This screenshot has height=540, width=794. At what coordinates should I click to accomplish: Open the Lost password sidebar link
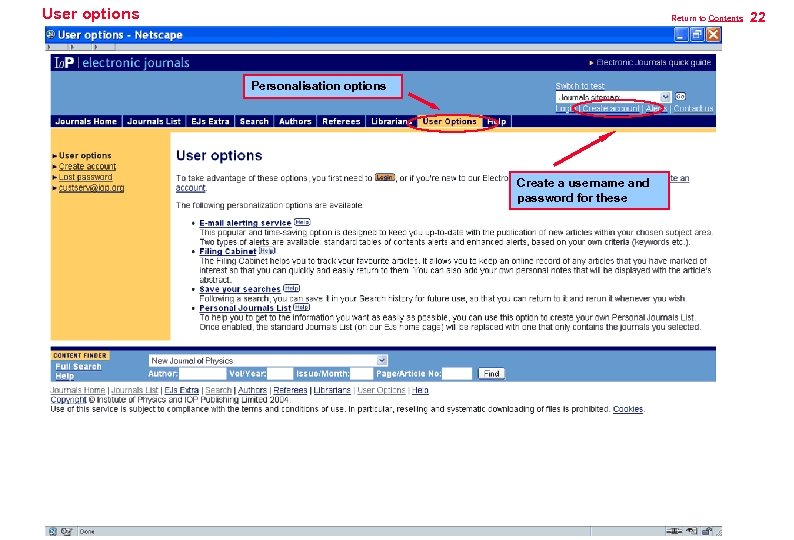coord(85,177)
